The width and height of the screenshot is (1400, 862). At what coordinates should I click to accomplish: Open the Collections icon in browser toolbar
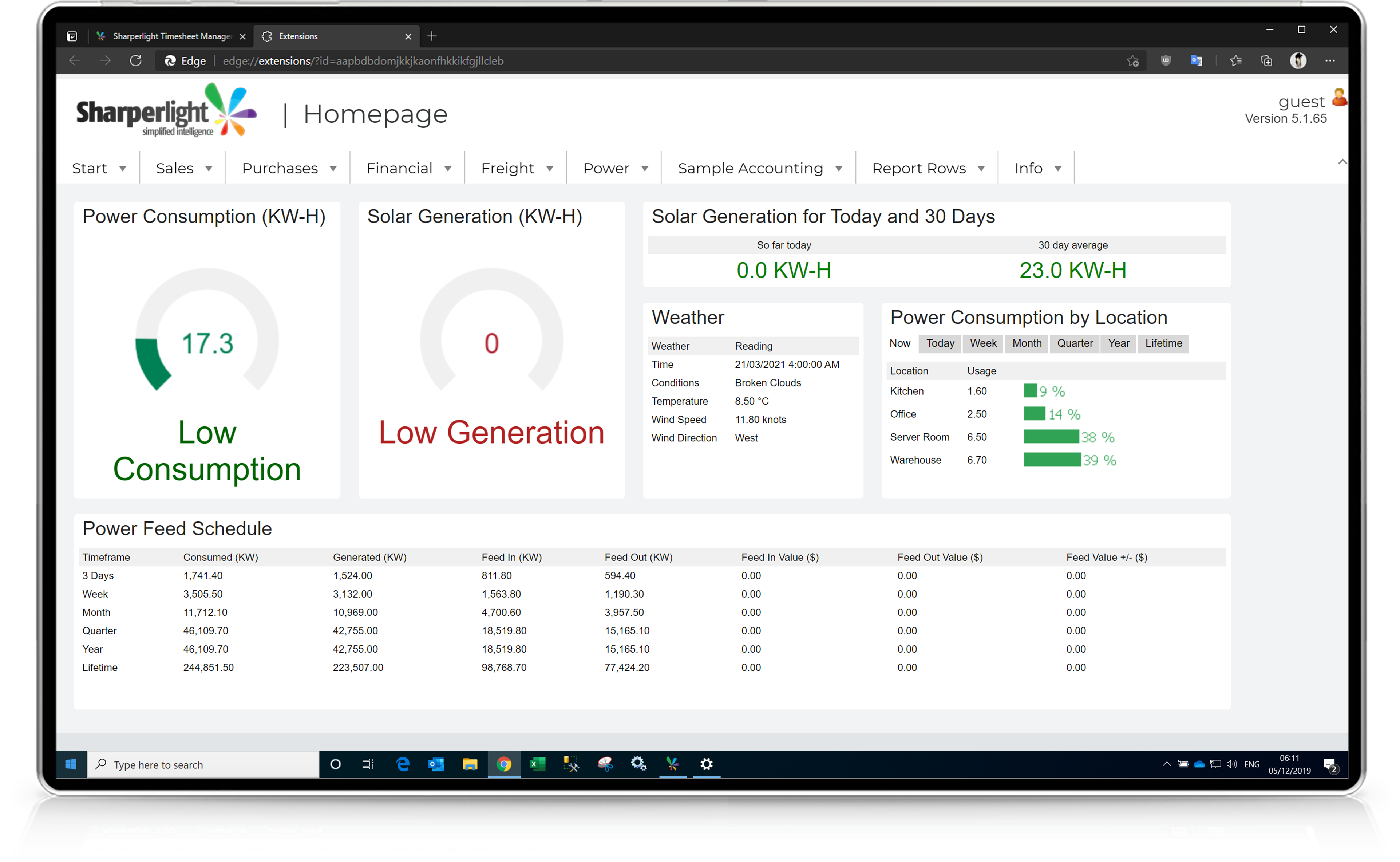tap(1266, 60)
